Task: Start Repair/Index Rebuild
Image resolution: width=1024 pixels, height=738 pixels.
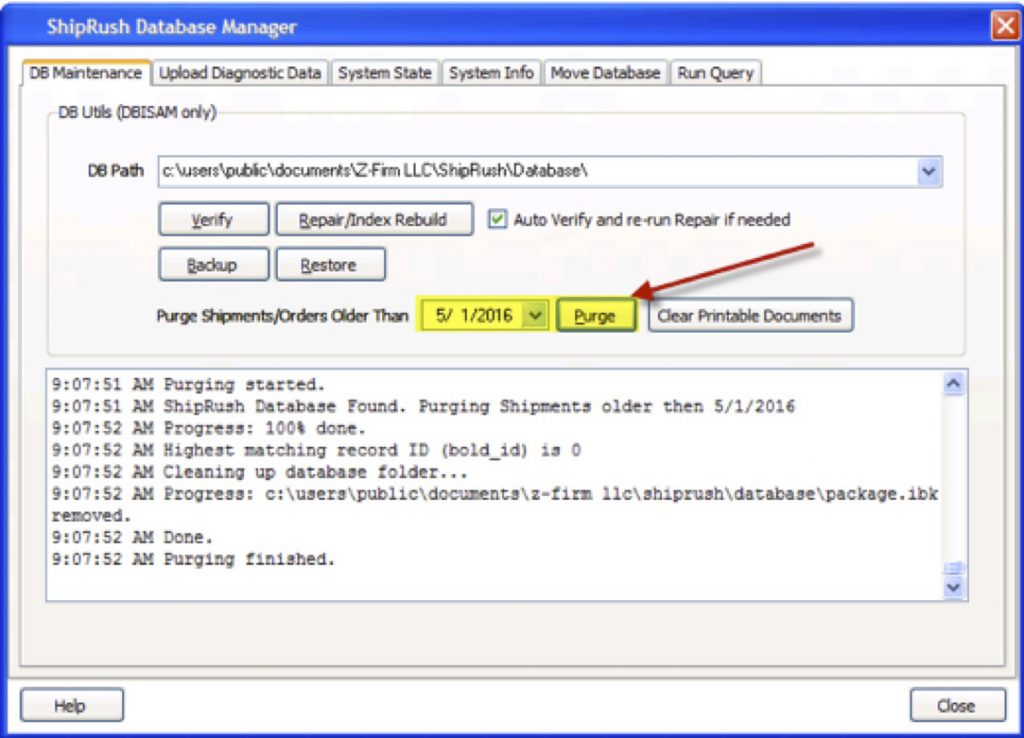Action: pyautogui.click(x=374, y=219)
